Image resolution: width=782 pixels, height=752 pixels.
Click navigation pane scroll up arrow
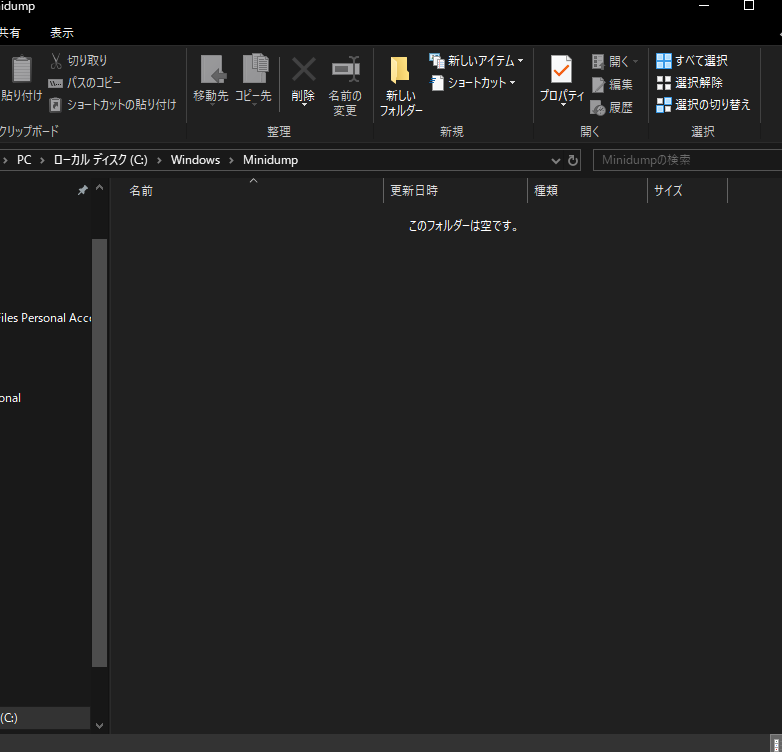pyautogui.click(x=99, y=188)
